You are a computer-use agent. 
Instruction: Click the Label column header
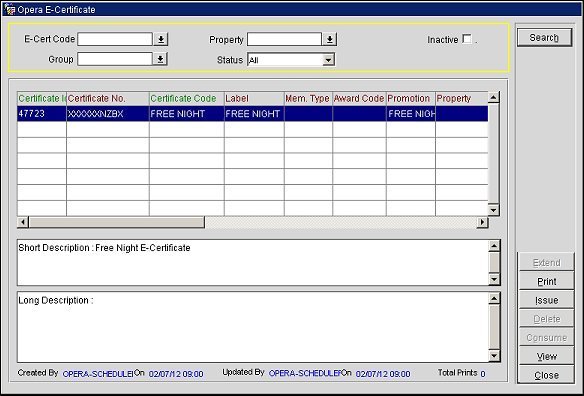(254, 98)
